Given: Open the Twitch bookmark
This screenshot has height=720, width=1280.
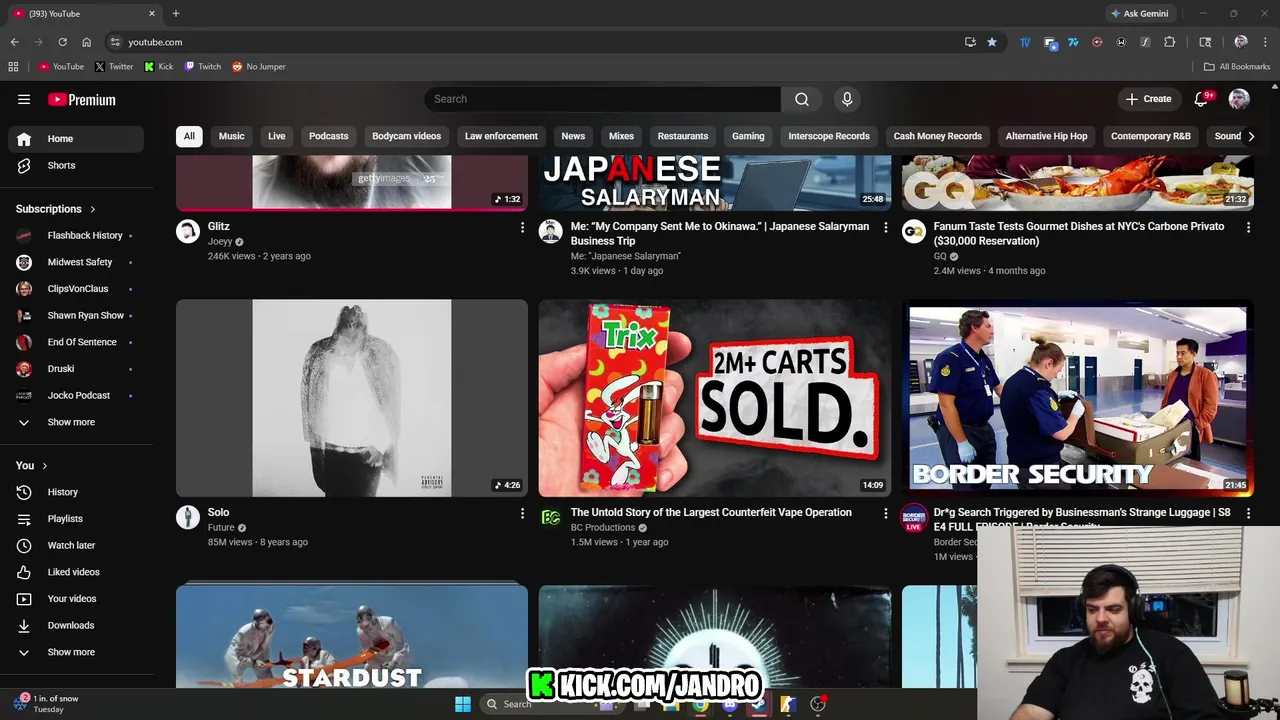Looking at the screenshot, I should [x=203, y=67].
